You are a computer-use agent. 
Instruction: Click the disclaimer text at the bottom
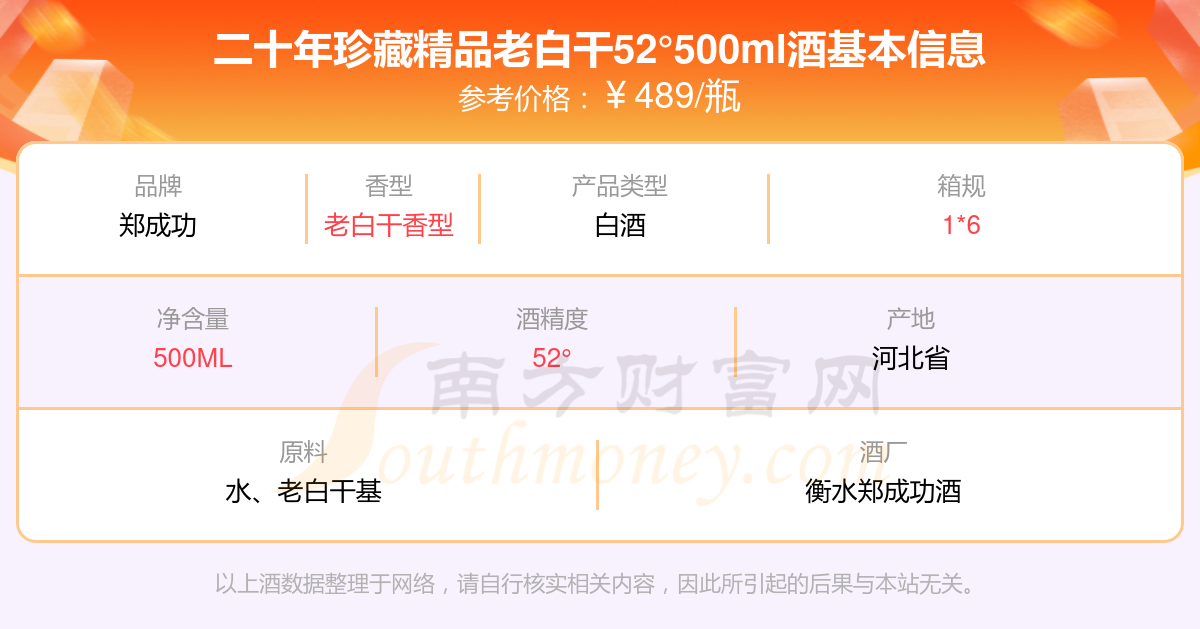(595, 583)
